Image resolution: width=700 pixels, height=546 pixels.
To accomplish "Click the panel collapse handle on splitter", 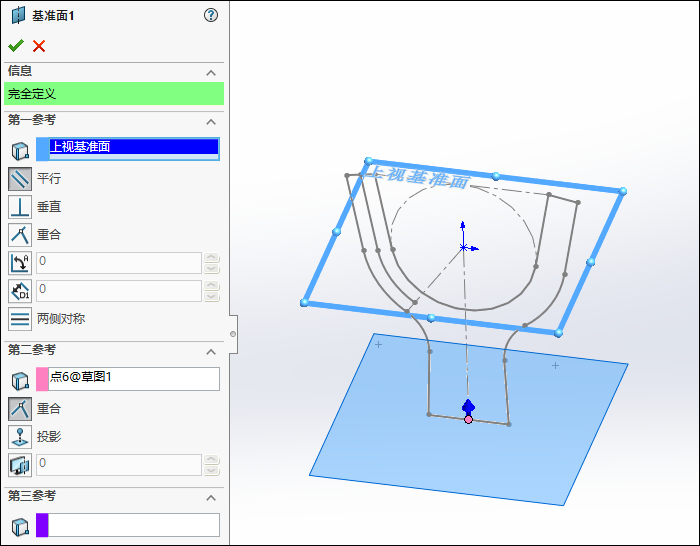I will (x=233, y=334).
